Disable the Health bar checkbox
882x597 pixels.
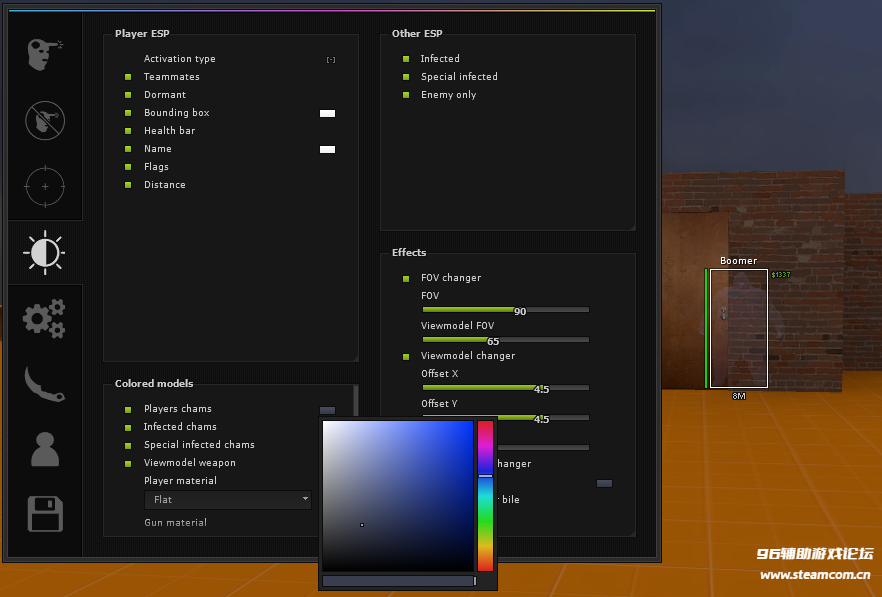128,131
